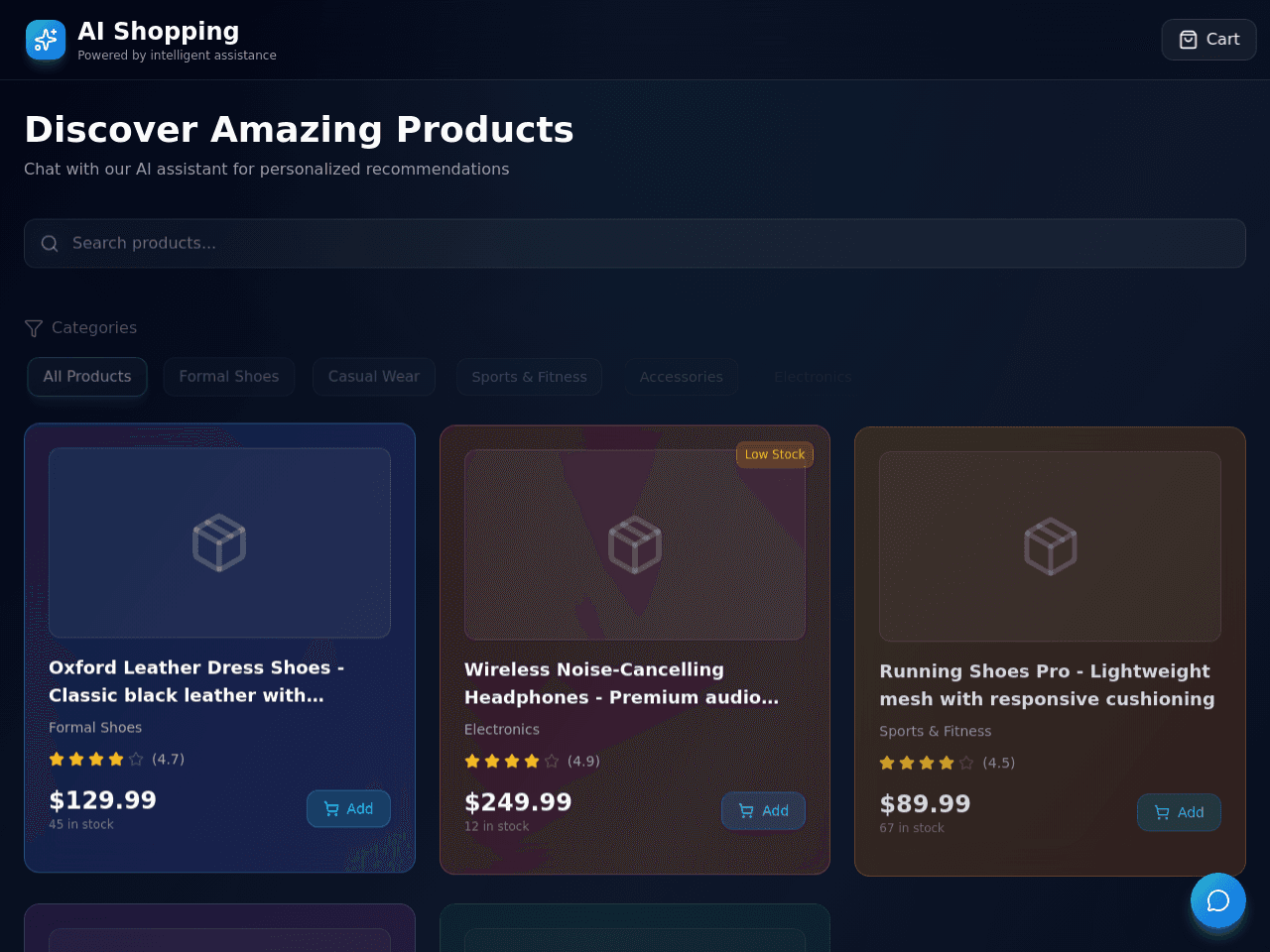Click the 45 in stock text
Screen dimensions: 1270x952
(x=81, y=825)
